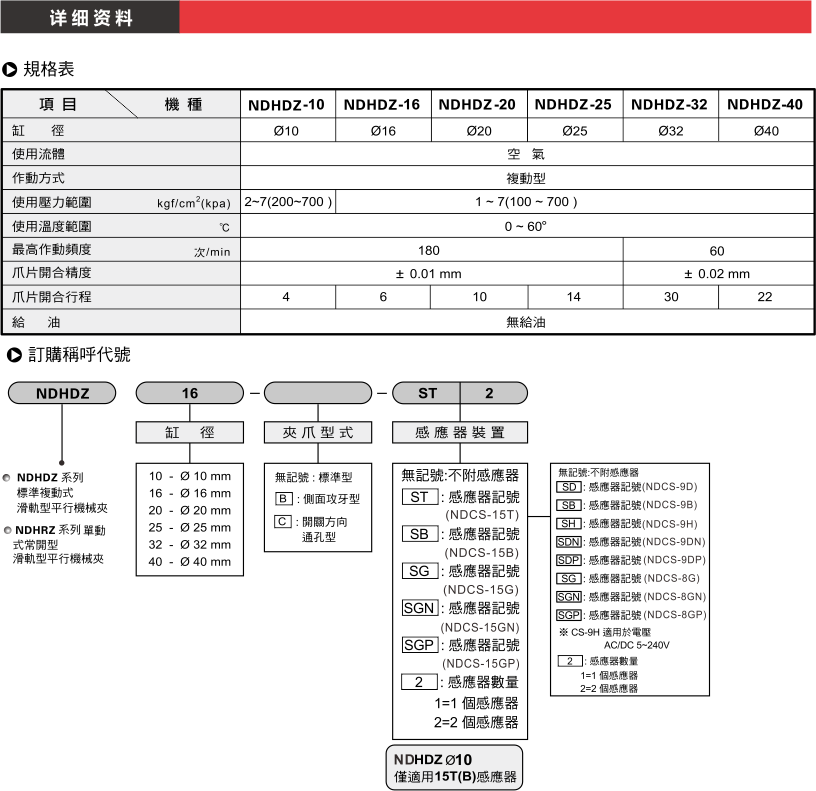This screenshot has height=791, width=816.
Task: Select the boxed SDN sensor code
Action: pos(569,541)
